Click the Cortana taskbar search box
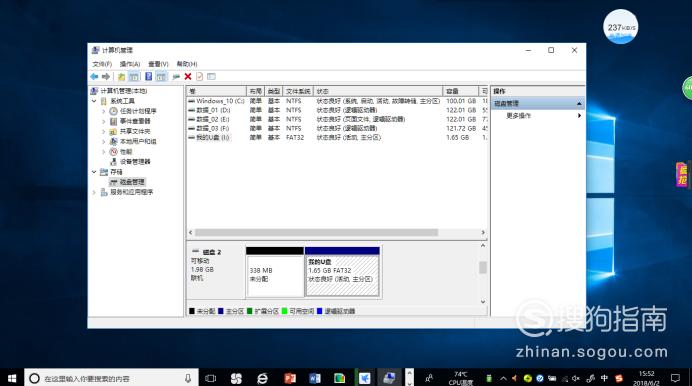The image size is (692, 386). point(111,378)
